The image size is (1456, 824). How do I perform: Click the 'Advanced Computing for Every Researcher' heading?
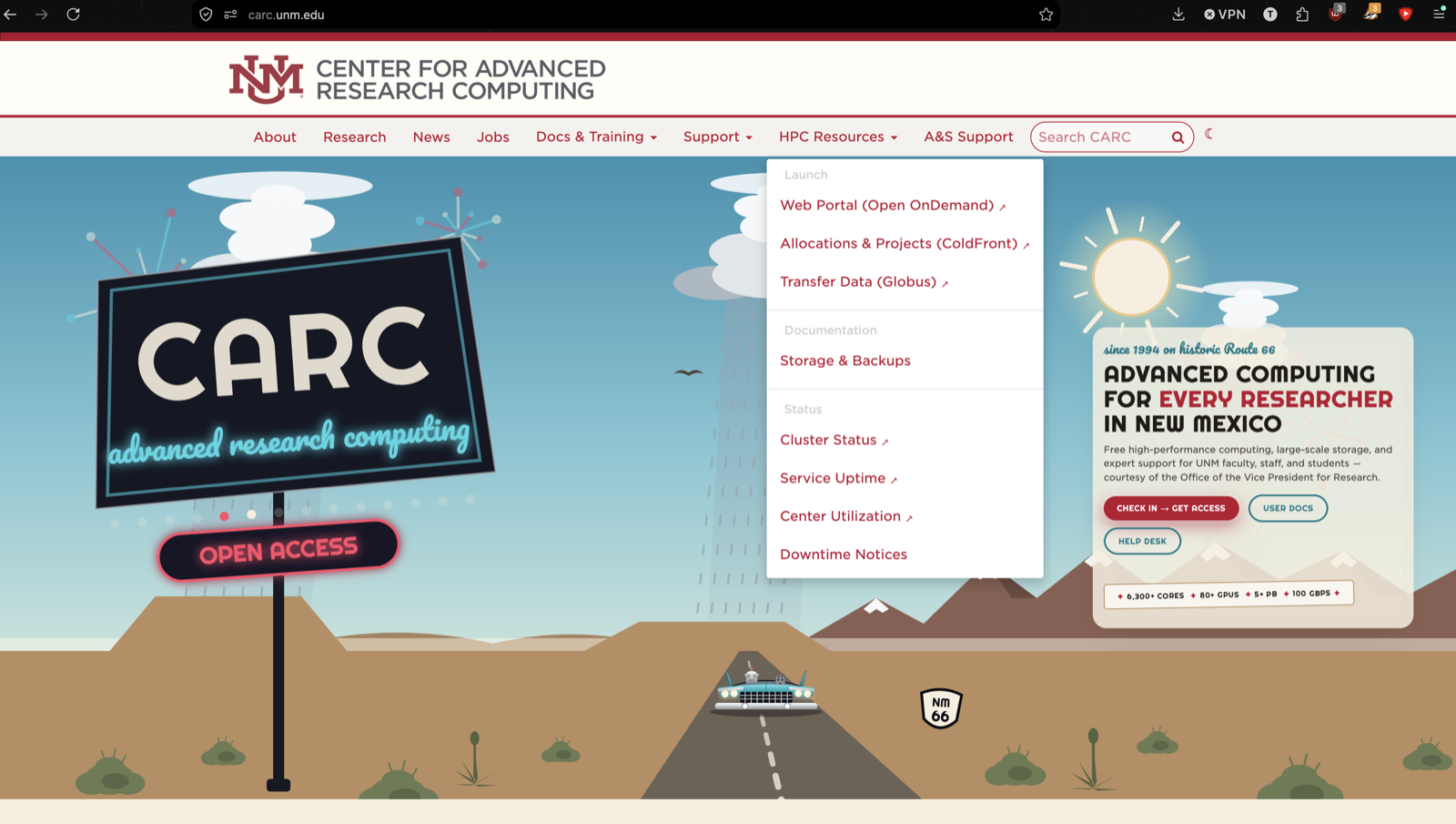coord(1248,400)
